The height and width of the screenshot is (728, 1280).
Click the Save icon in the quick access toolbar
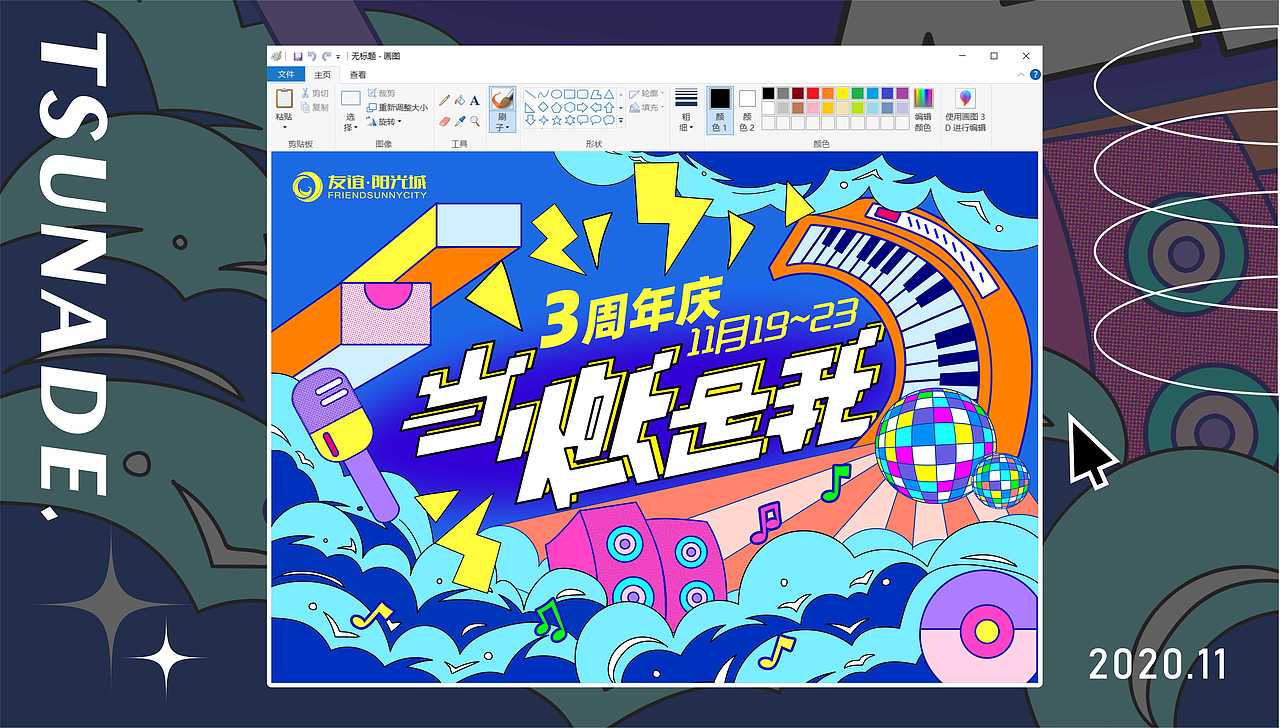point(300,56)
